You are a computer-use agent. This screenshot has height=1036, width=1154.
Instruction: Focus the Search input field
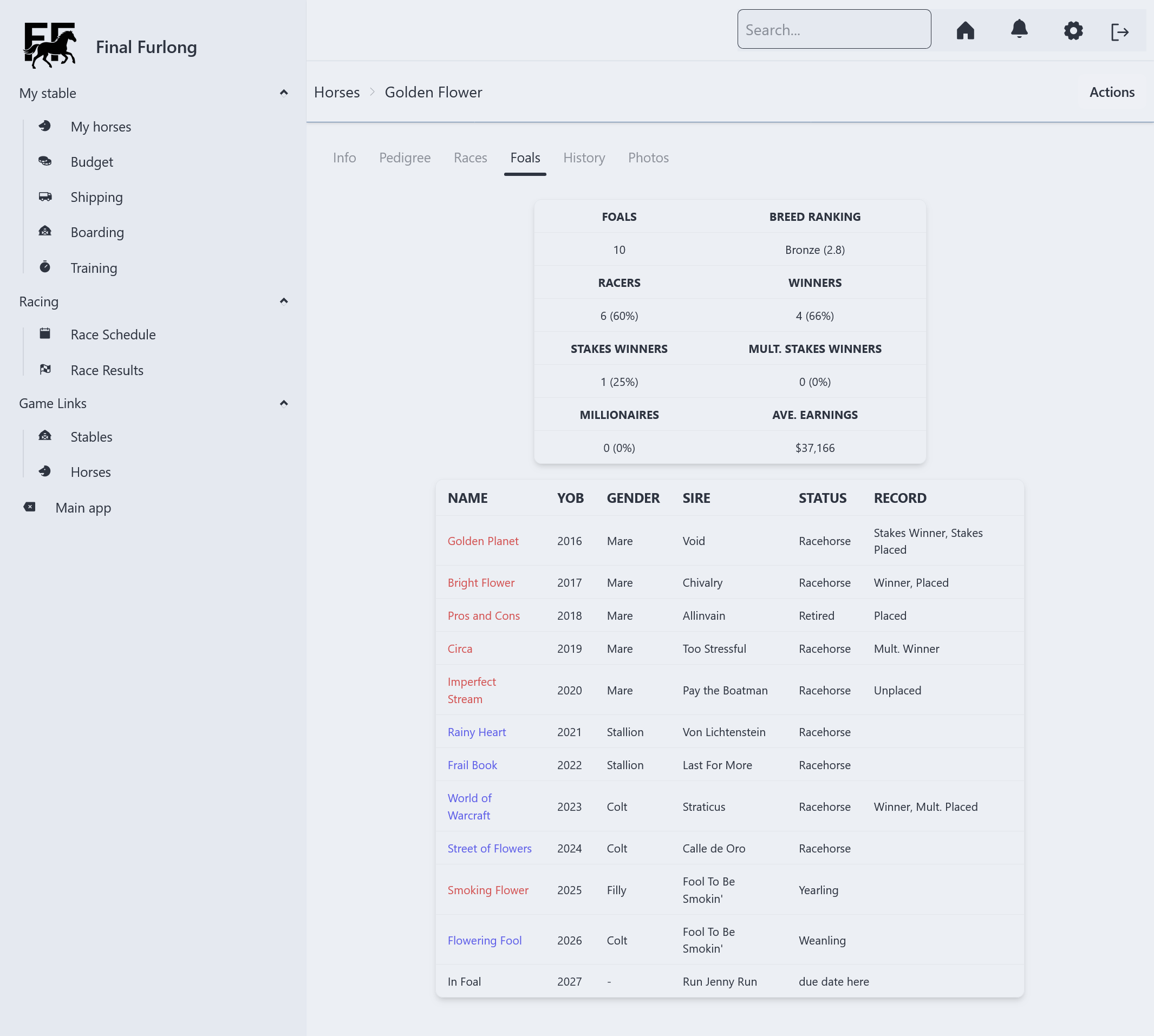833,30
